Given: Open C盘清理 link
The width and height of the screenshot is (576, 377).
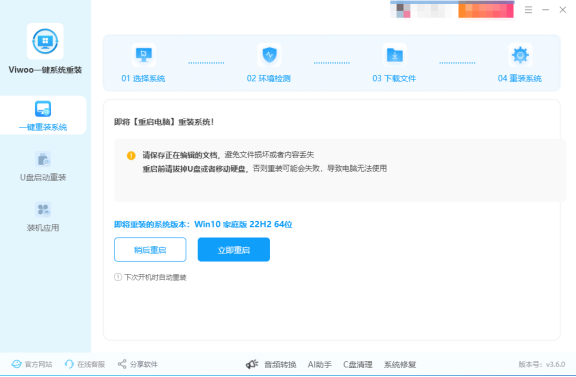Looking at the screenshot, I should tap(358, 365).
